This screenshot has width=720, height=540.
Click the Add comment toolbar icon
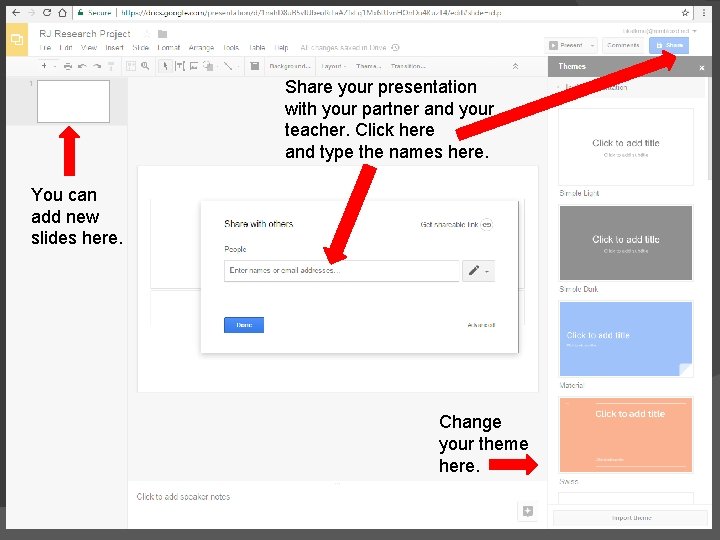(255, 66)
